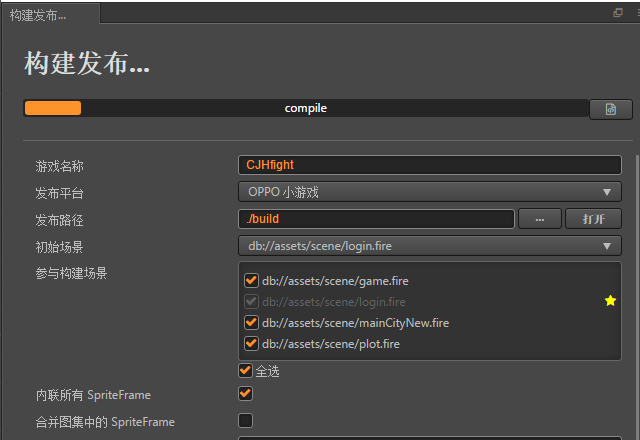The height and width of the screenshot is (440, 640).
Task: Click the 合并图集中的 SpriteFrame label
Action: [105, 422]
